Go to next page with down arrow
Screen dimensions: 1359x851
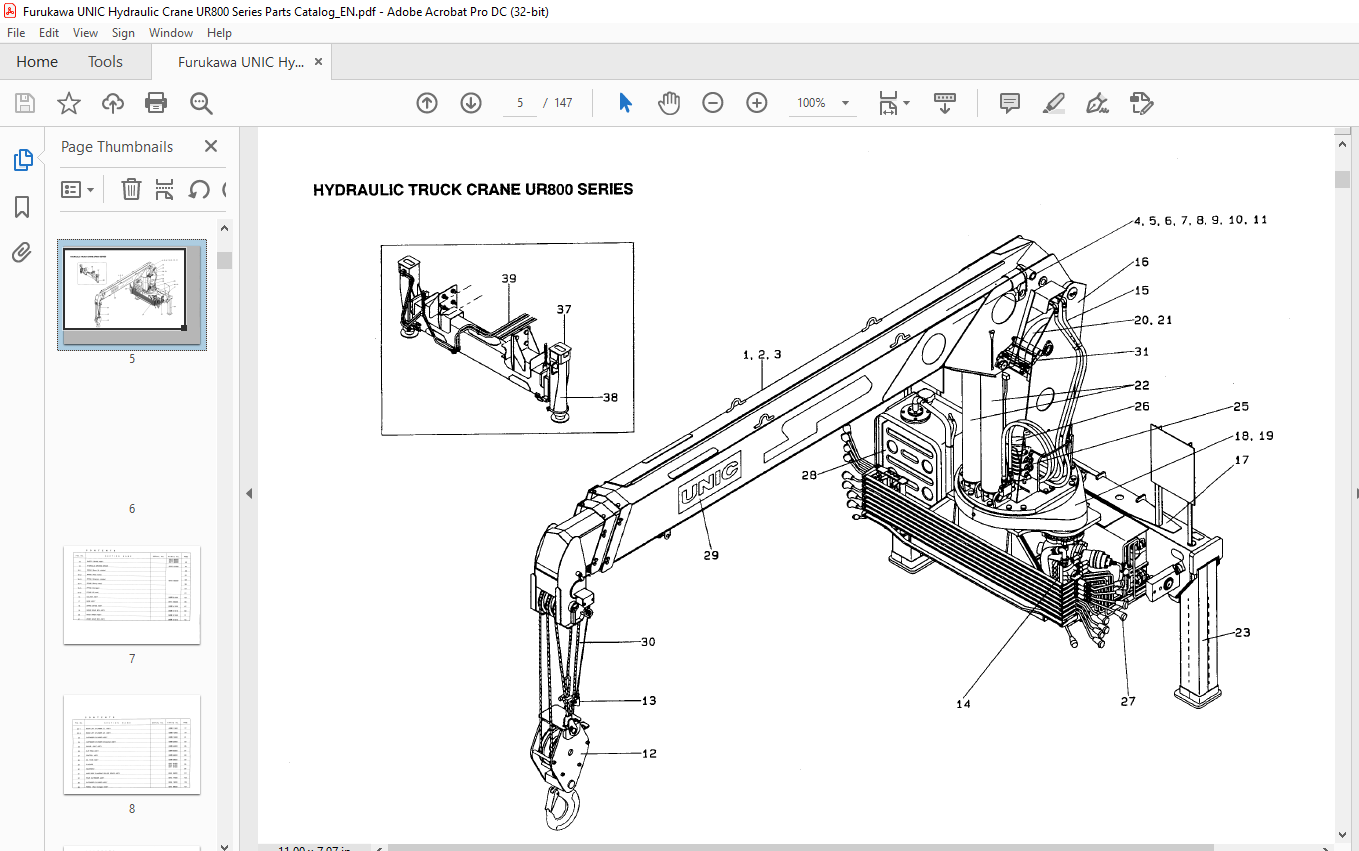coord(471,103)
